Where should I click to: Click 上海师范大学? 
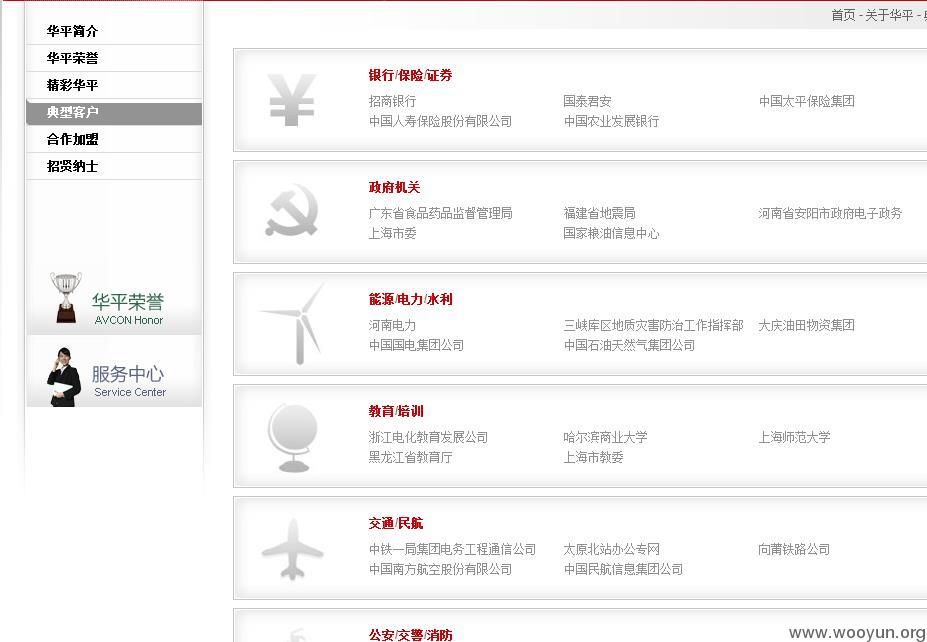point(795,437)
